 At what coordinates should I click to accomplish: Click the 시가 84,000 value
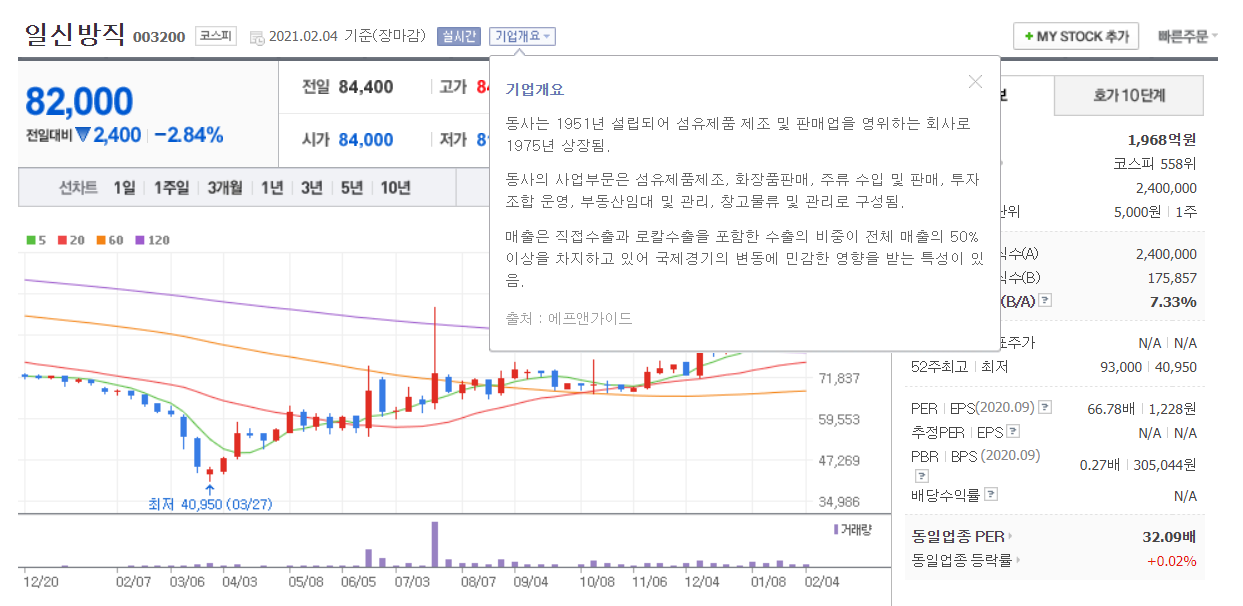(x=366, y=140)
